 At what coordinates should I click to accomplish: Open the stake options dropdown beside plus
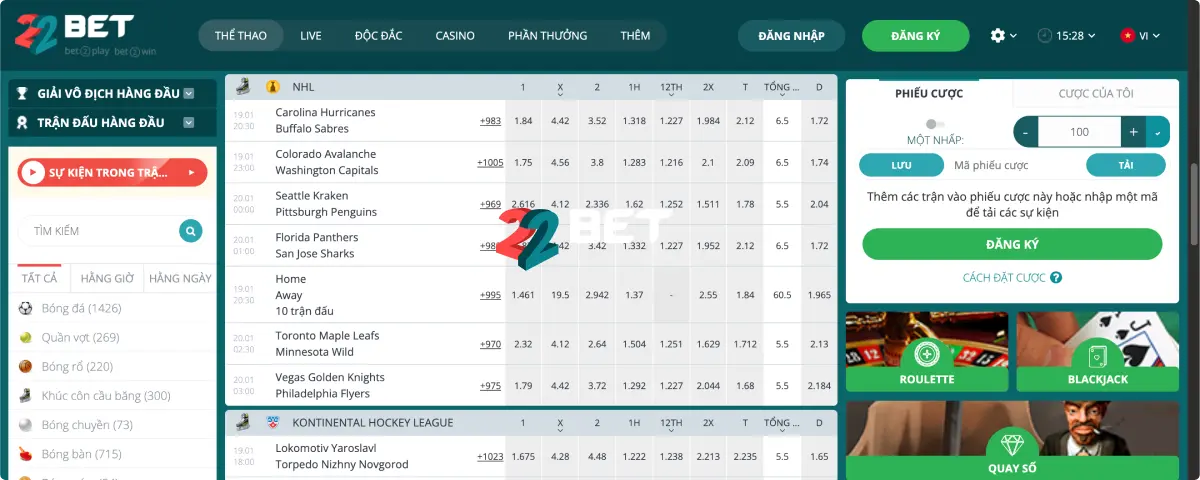pos(1158,132)
